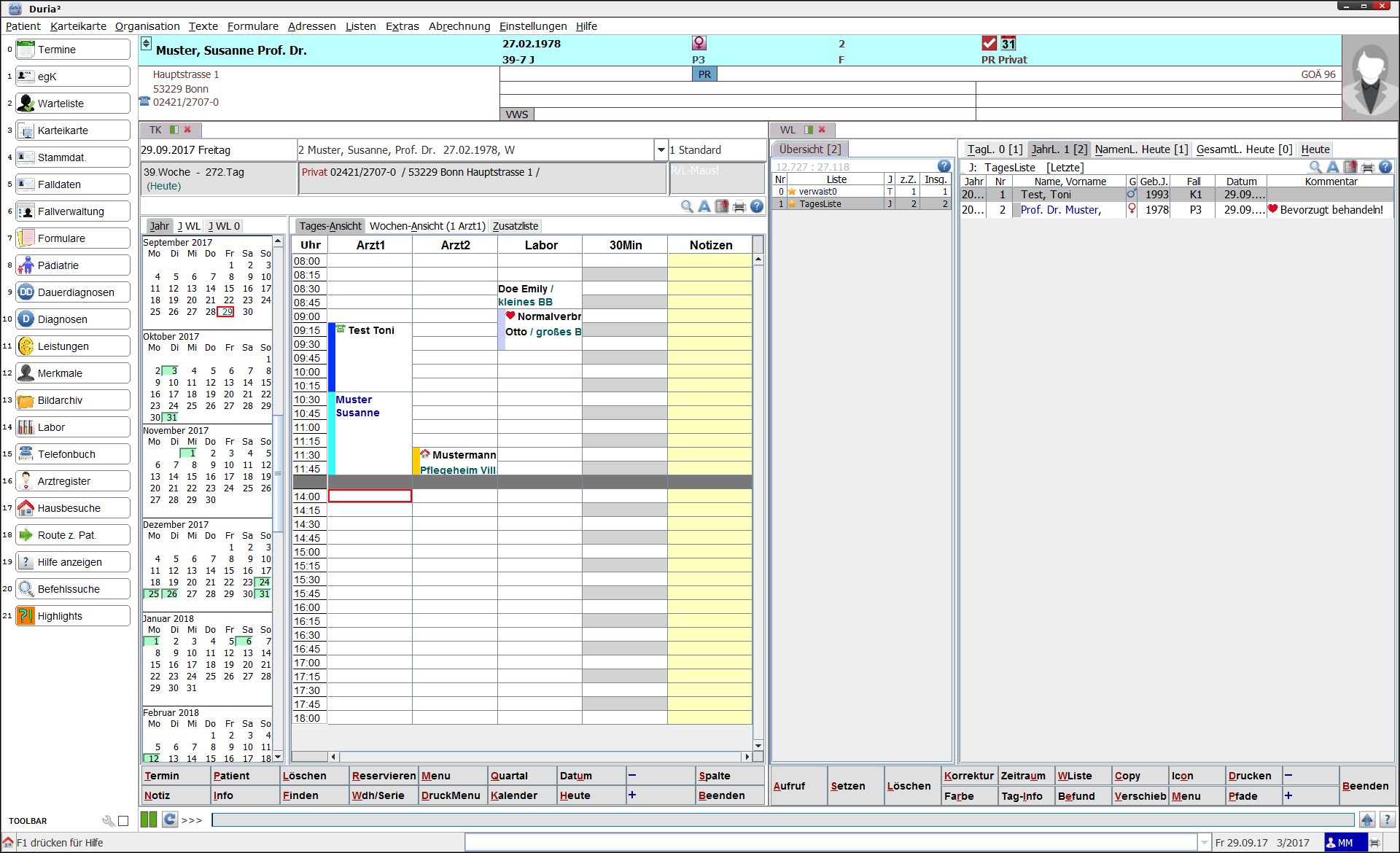Open Route z. Pat. sidebar entry
1400x853 pixels.
coord(72,535)
